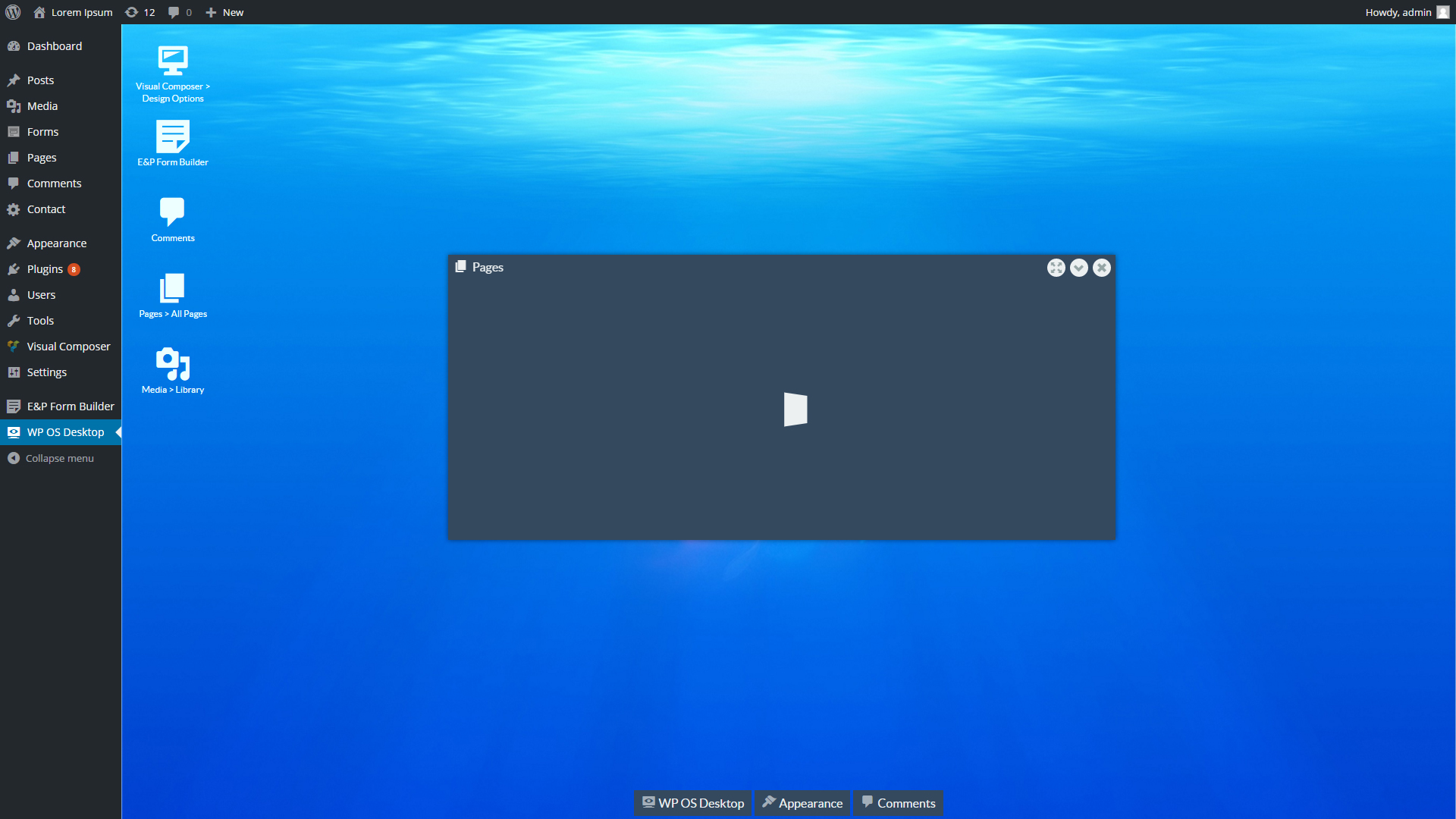Image resolution: width=1456 pixels, height=819 pixels.
Task: Click the WP OS Desktop taskbar button
Action: [x=692, y=803]
